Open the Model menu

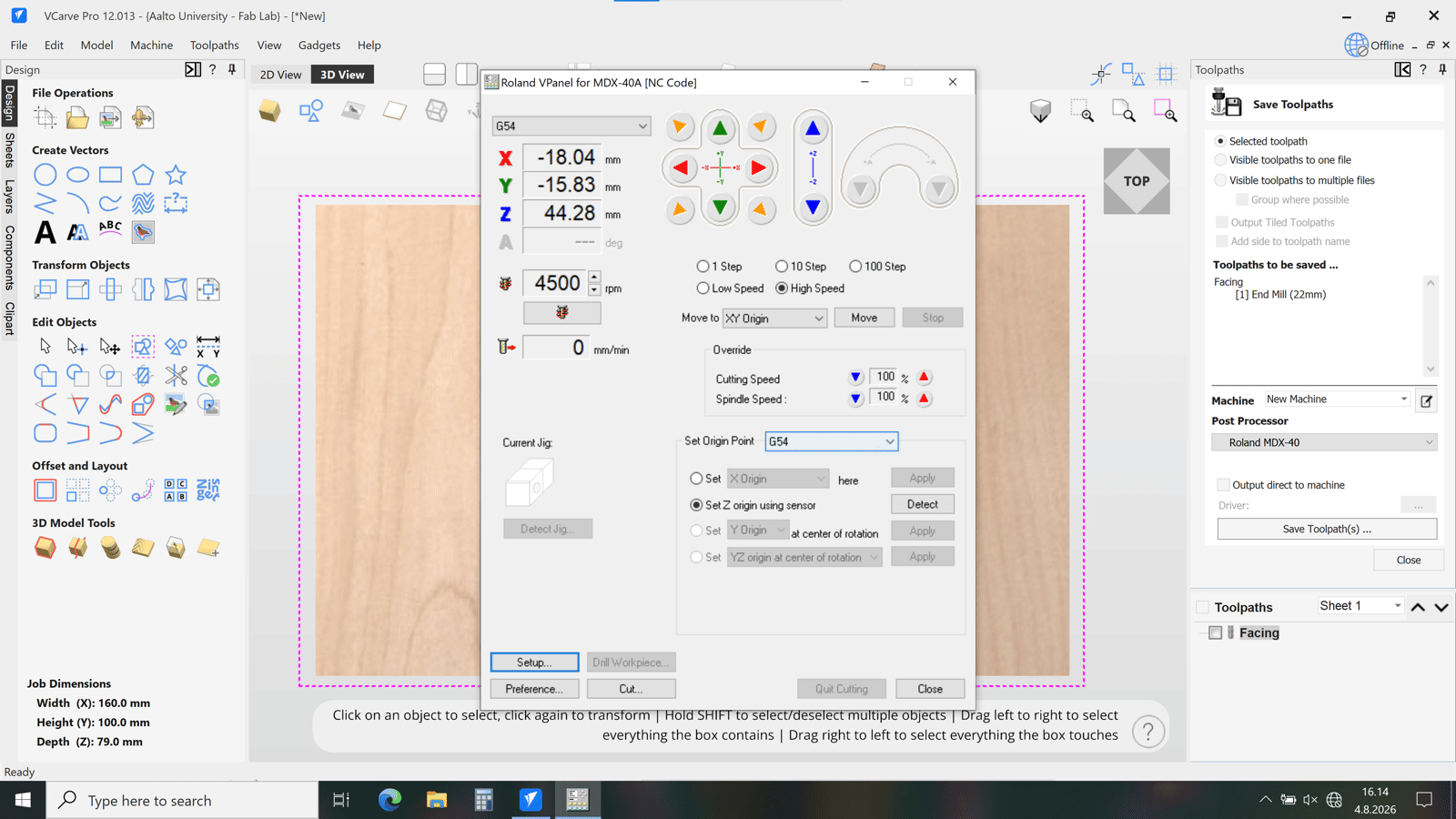click(x=96, y=45)
